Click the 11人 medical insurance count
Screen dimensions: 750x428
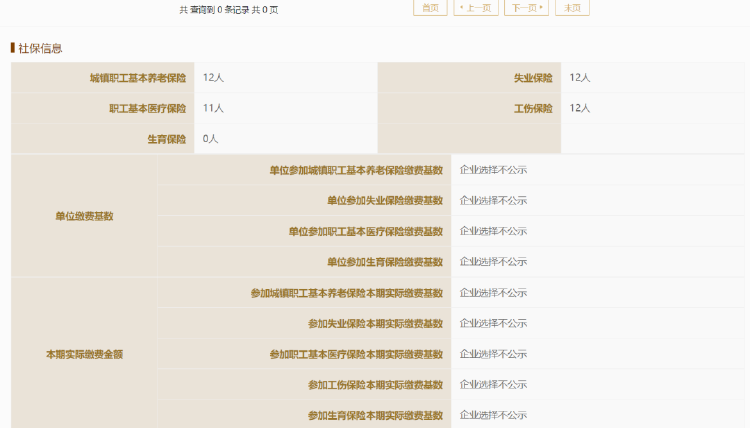coord(213,108)
